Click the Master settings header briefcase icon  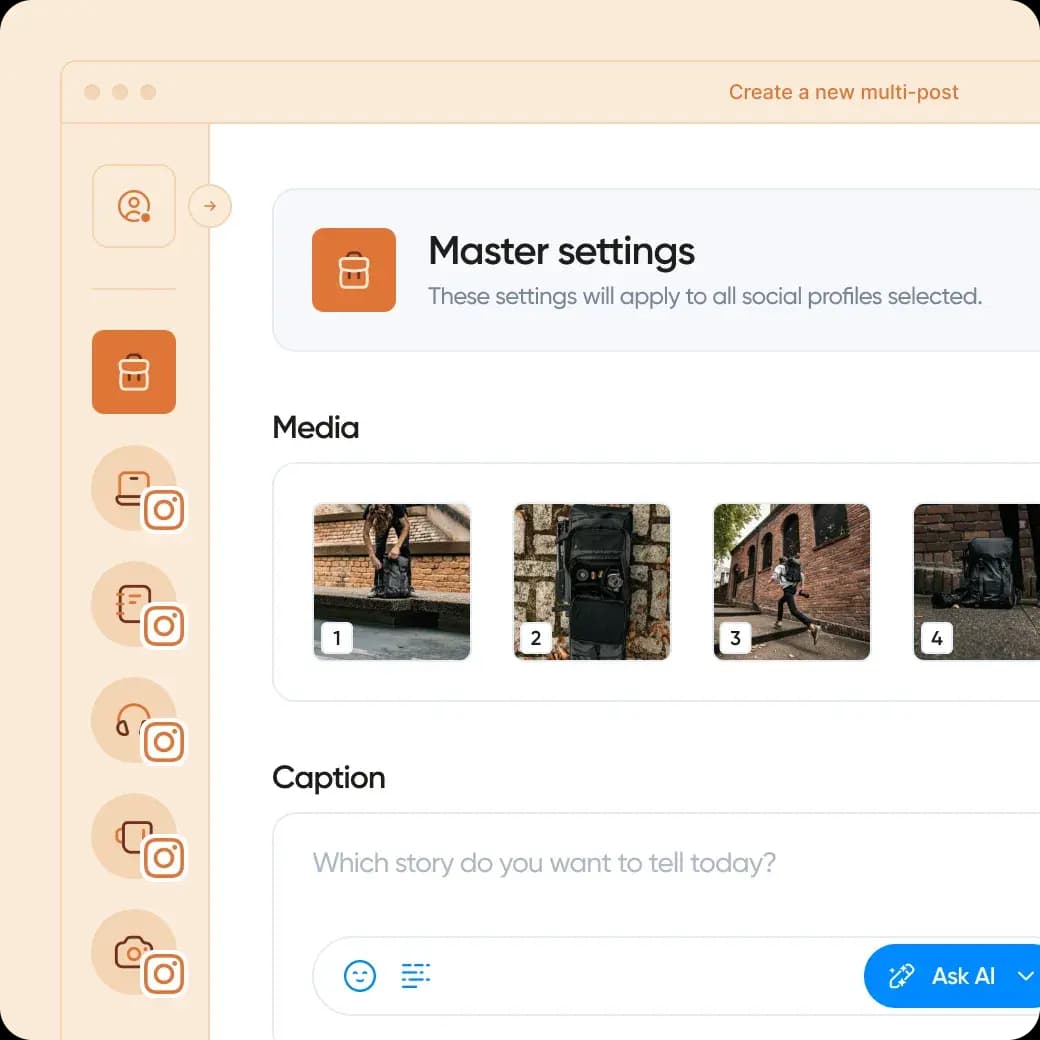(x=354, y=270)
